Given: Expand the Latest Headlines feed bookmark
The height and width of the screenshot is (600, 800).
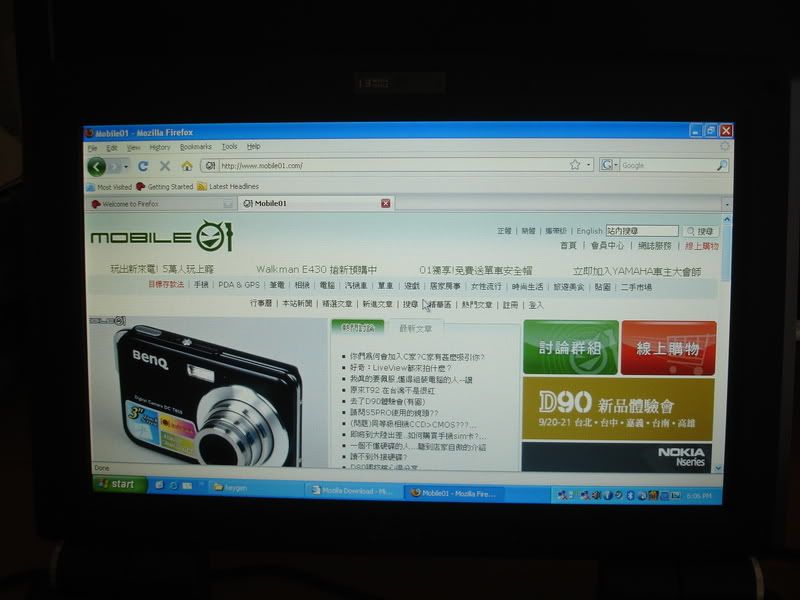Looking at the screenshot, I should tap(229, 186).
